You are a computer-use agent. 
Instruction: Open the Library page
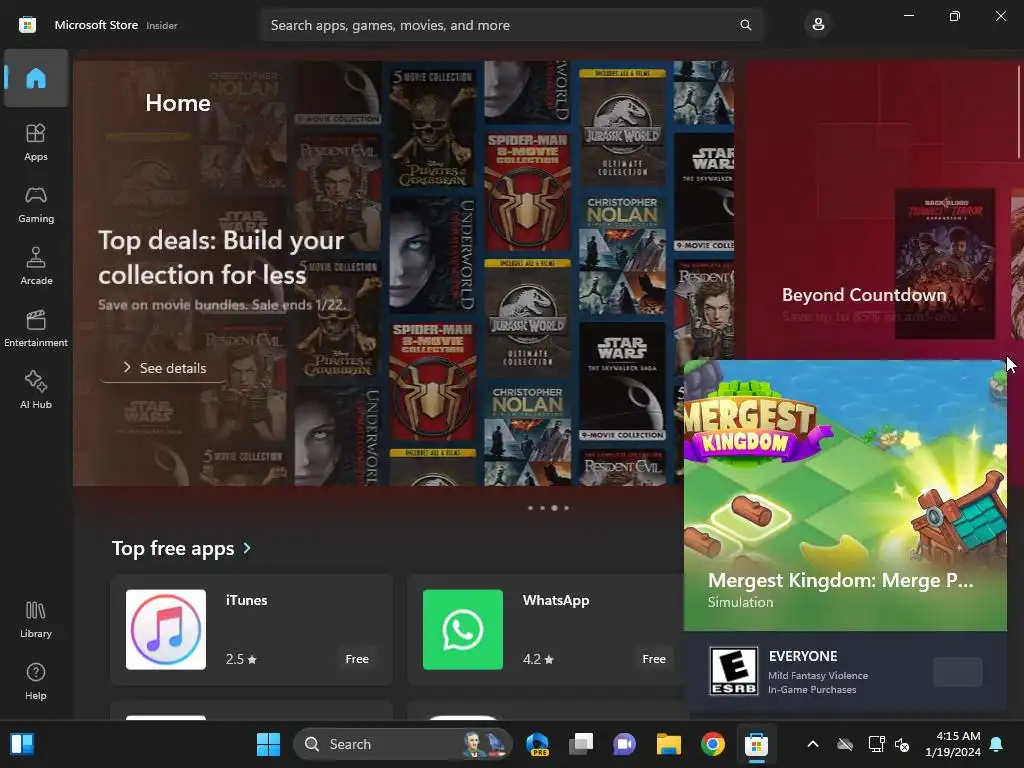click(36, 619)
